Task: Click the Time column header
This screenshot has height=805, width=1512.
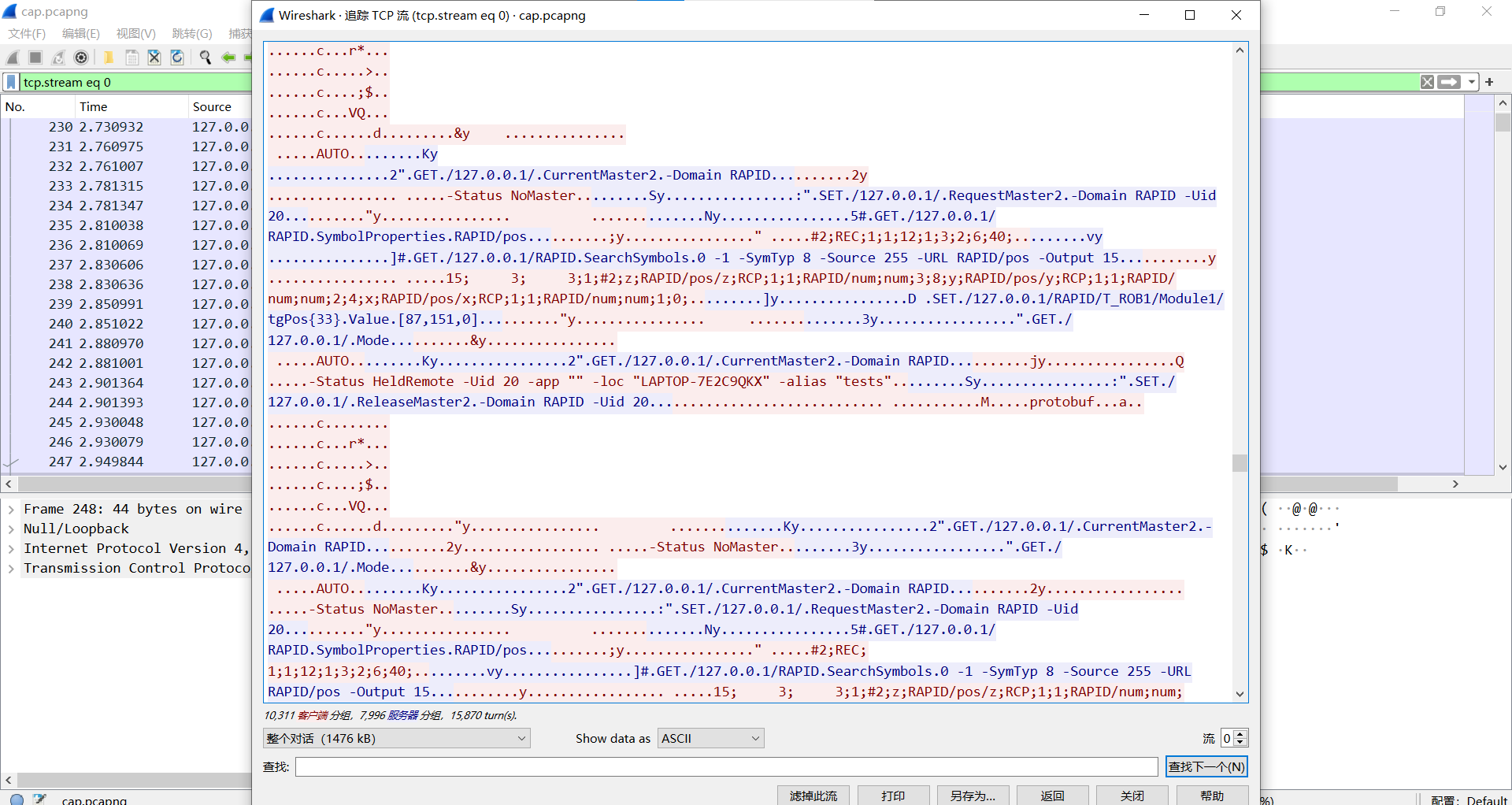Action: (131, 106)
